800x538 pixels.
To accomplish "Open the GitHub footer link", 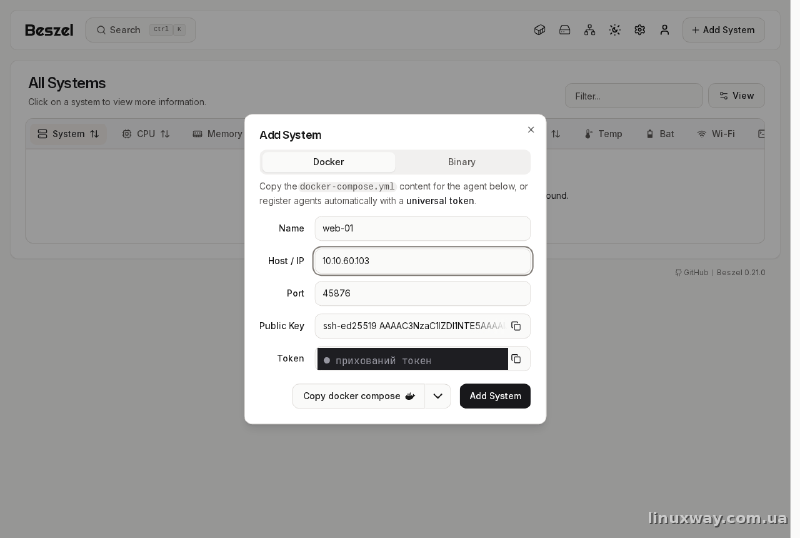I will (691, 273).
